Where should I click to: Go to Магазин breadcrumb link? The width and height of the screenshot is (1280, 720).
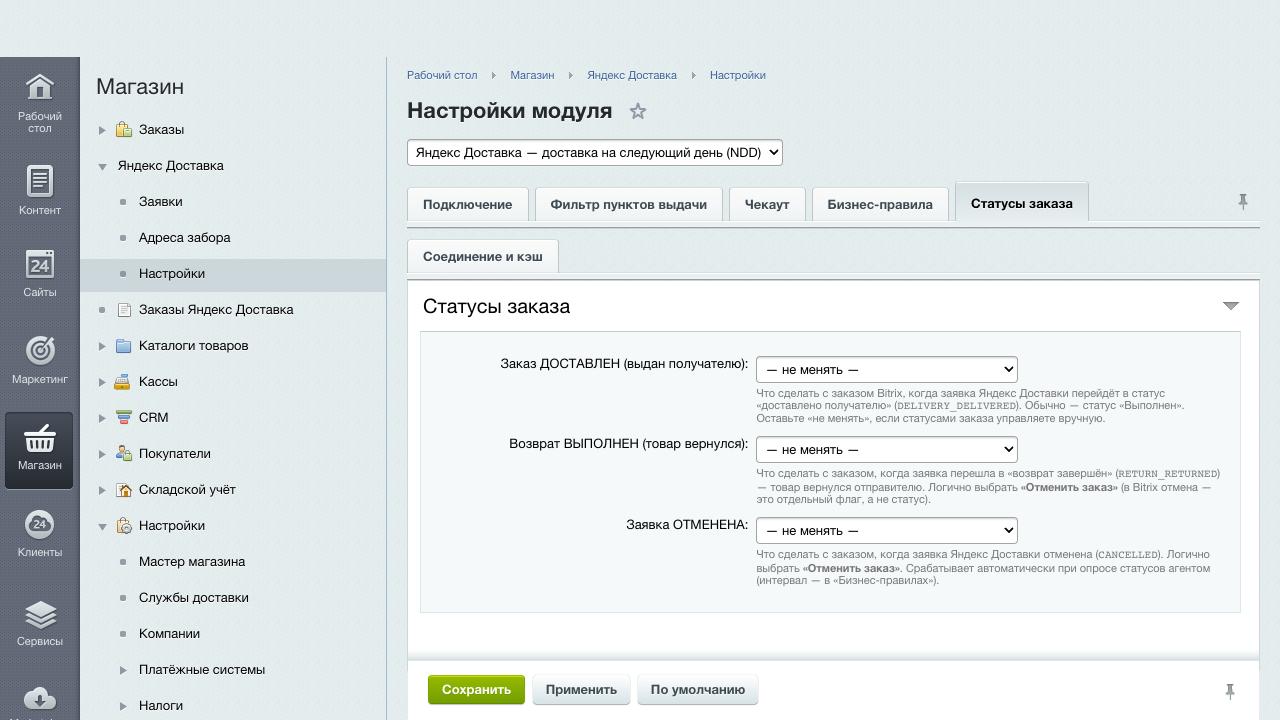click(532, 75)
